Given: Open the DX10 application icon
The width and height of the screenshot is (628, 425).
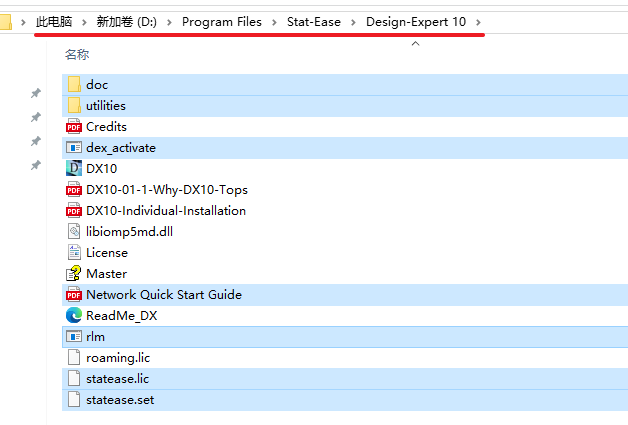Looking at the screenshot, I should click(73, 169).
